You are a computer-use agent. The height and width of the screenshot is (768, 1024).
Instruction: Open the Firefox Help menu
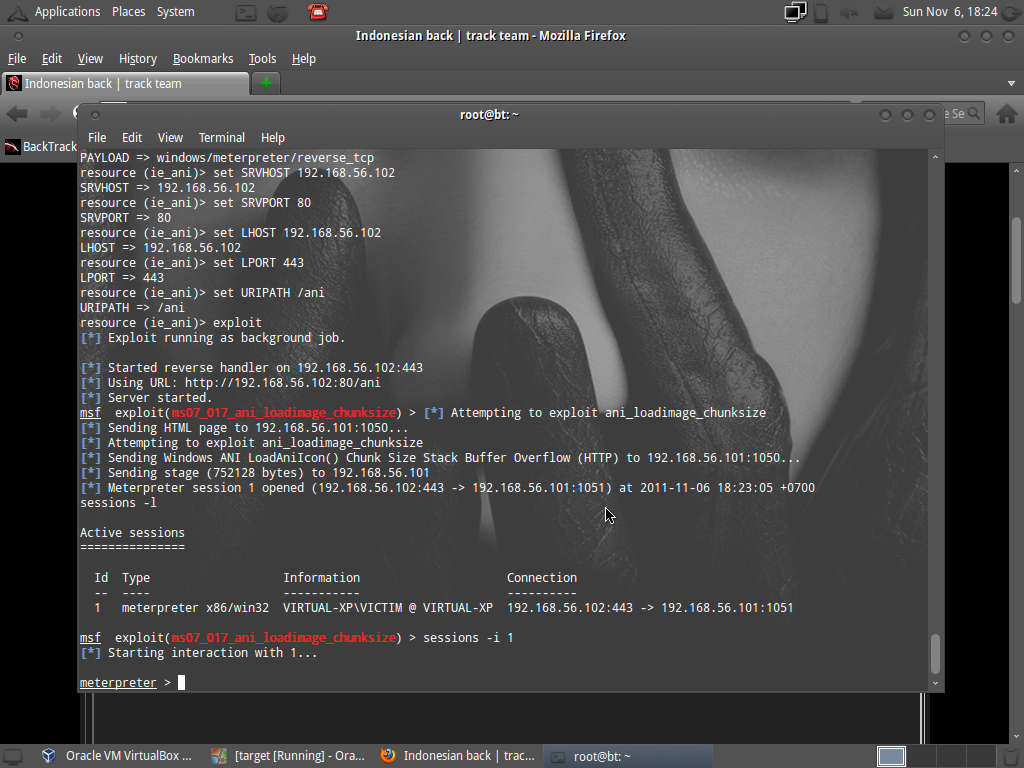(304, 59)
